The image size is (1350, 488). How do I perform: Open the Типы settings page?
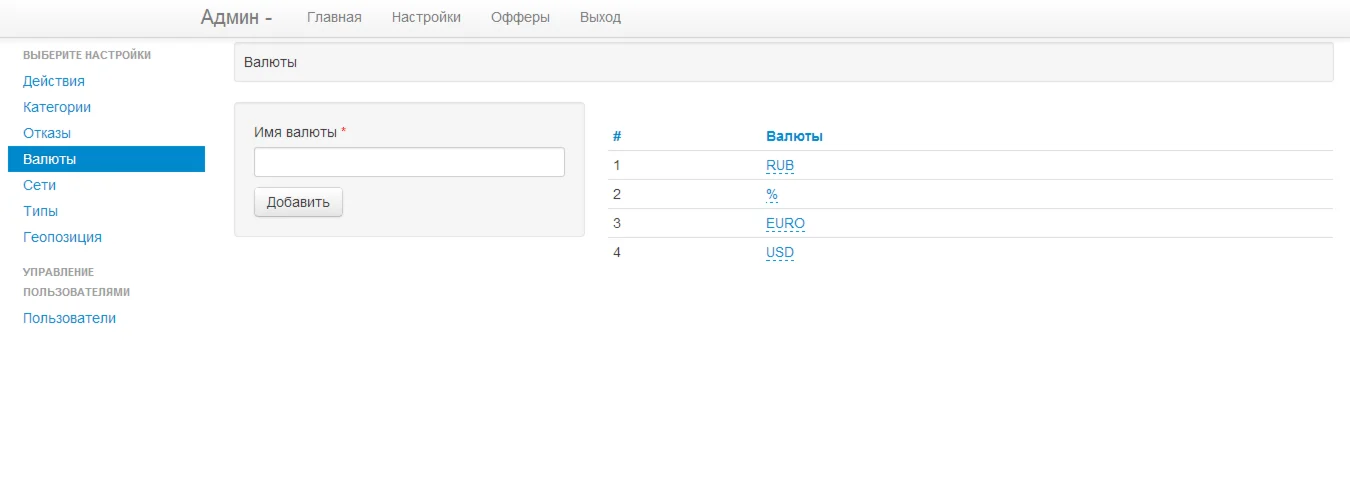point(40,211)
